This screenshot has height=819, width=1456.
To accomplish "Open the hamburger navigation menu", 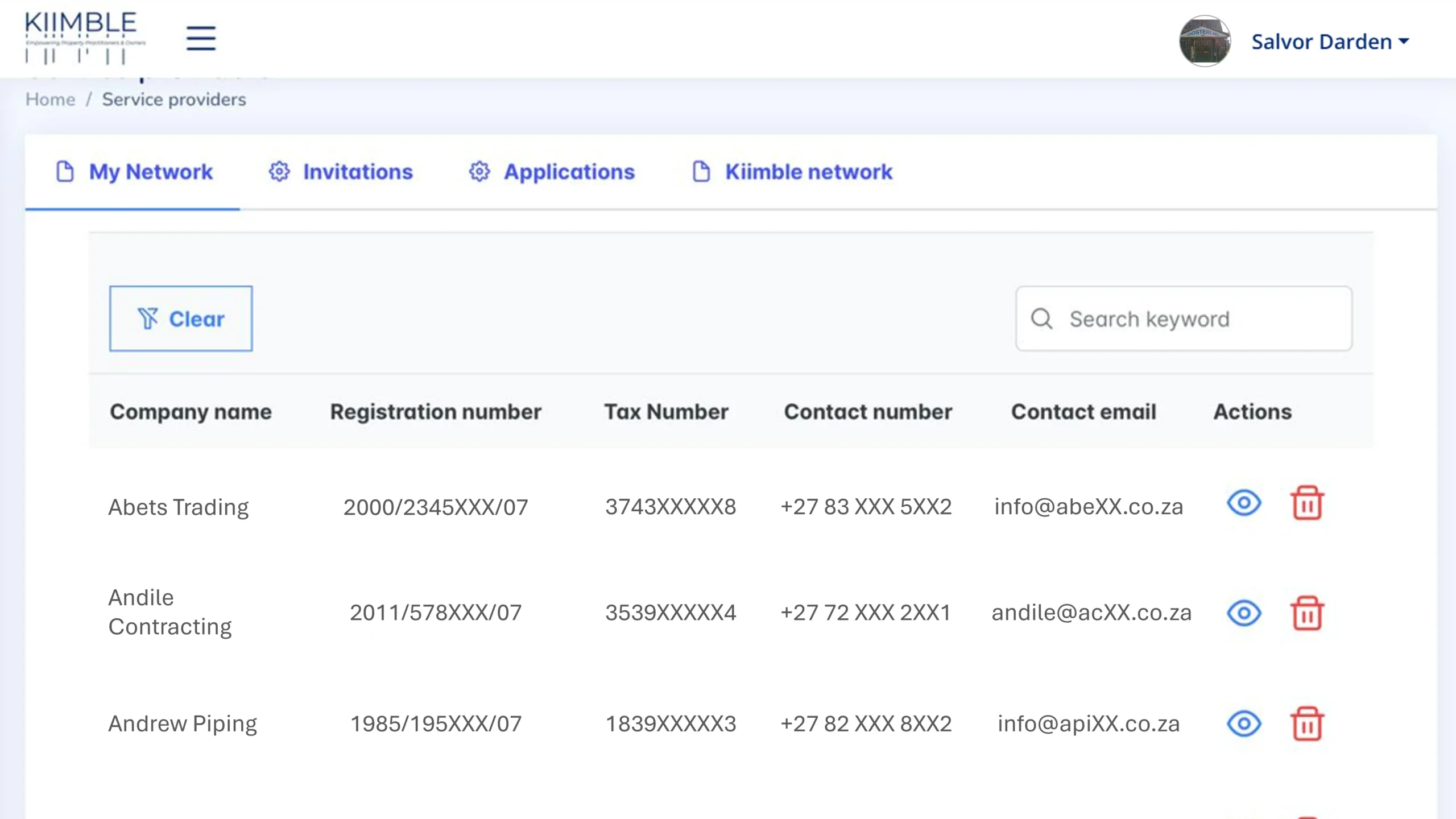I will point(201,38).
